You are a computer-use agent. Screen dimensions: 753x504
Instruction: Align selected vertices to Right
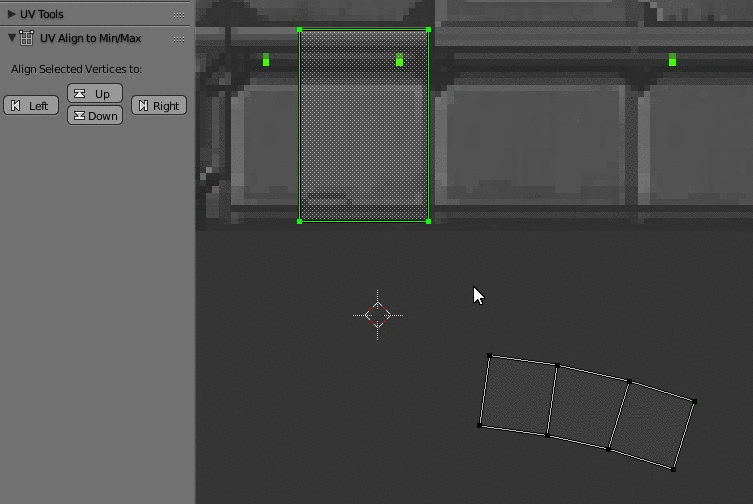click(x=159, y=106)
